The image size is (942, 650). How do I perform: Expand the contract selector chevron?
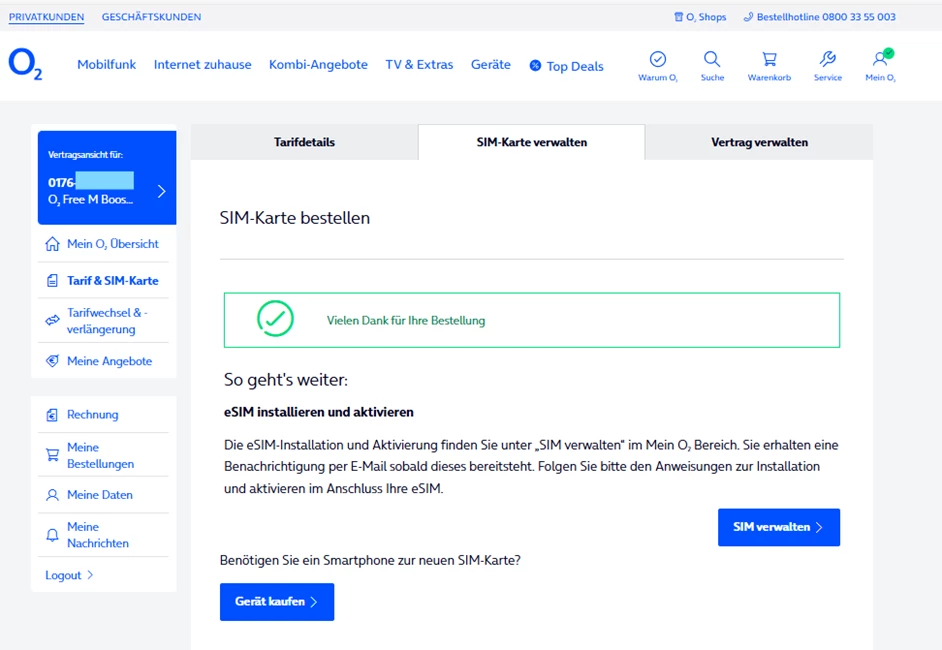point(161,191)
